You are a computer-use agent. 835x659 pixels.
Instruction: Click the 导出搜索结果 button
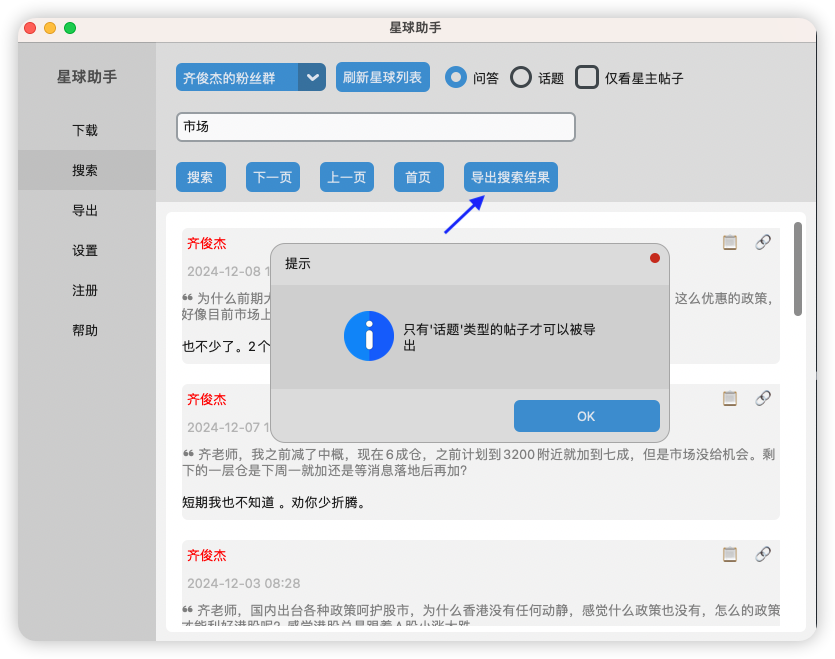510,177
